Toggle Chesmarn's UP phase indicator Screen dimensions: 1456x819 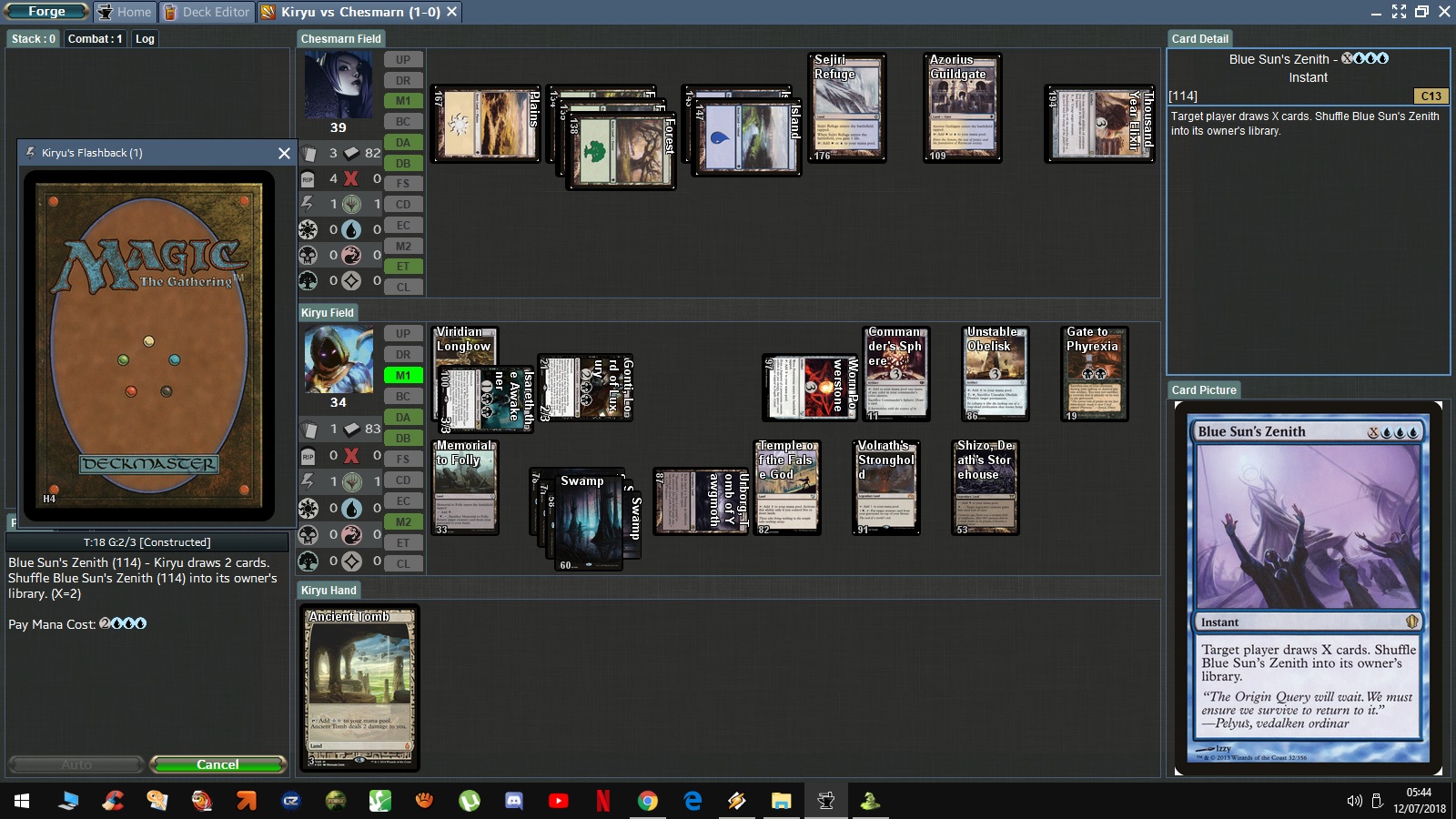click(403, 60)
